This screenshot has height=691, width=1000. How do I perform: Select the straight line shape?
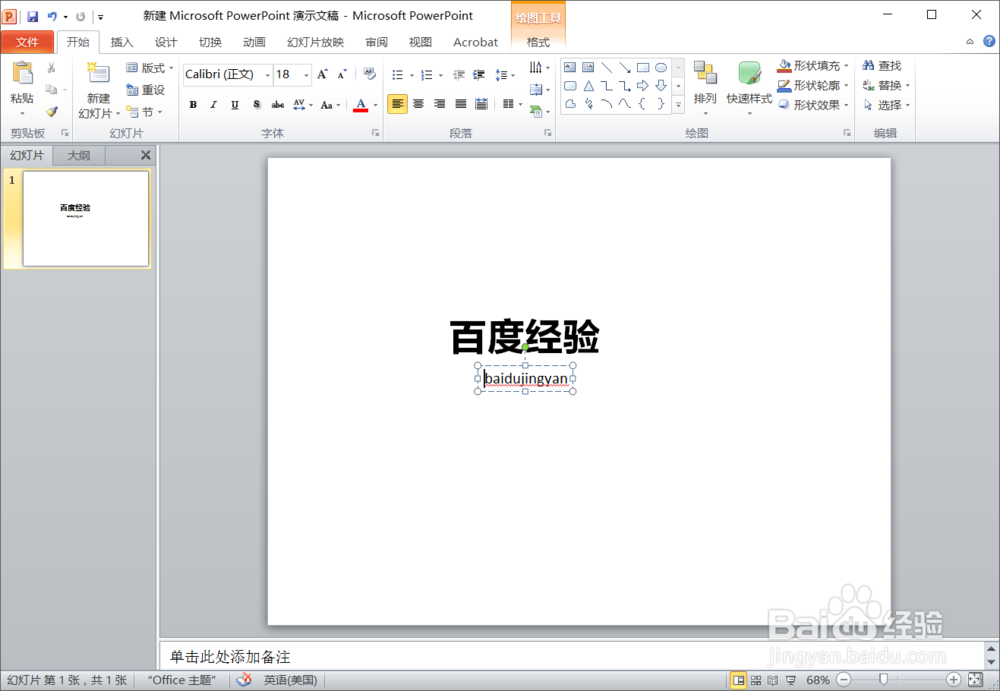[607, 68]
